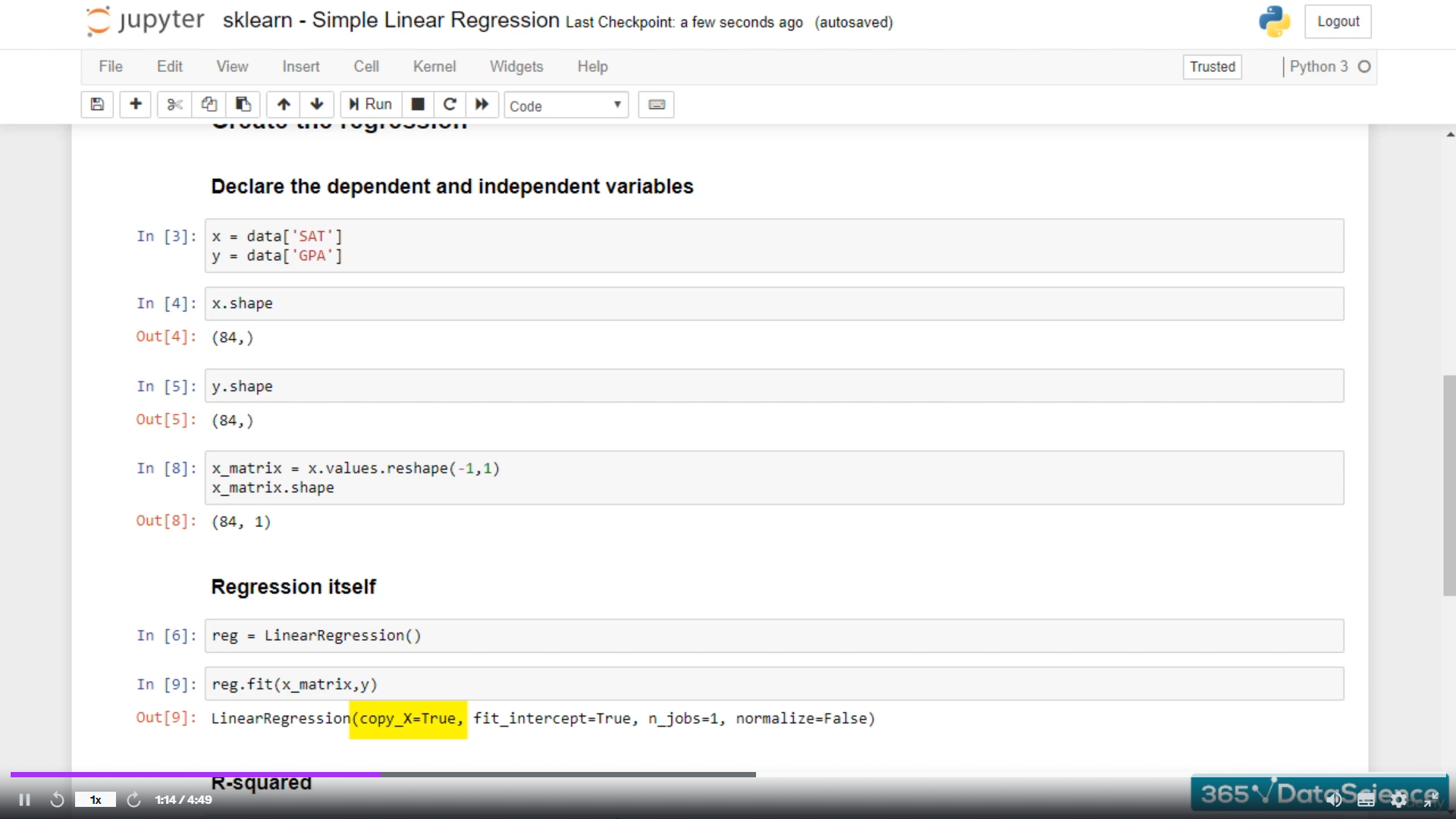Open the command palette keyboard icon
Image resolution: width=1456 pixels, height=819 pixels.
pos(657,105)
